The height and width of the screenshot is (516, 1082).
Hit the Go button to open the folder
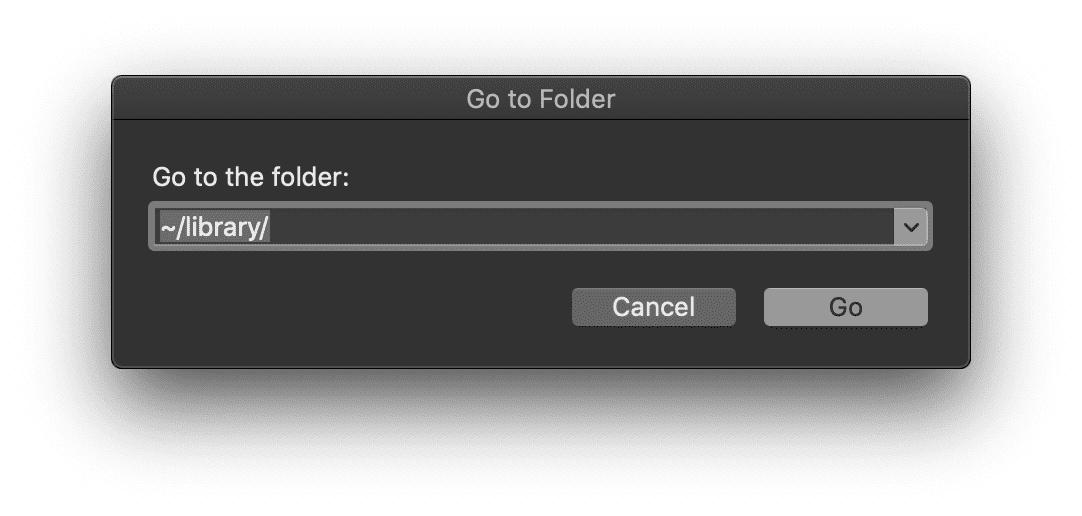point(845,307)
